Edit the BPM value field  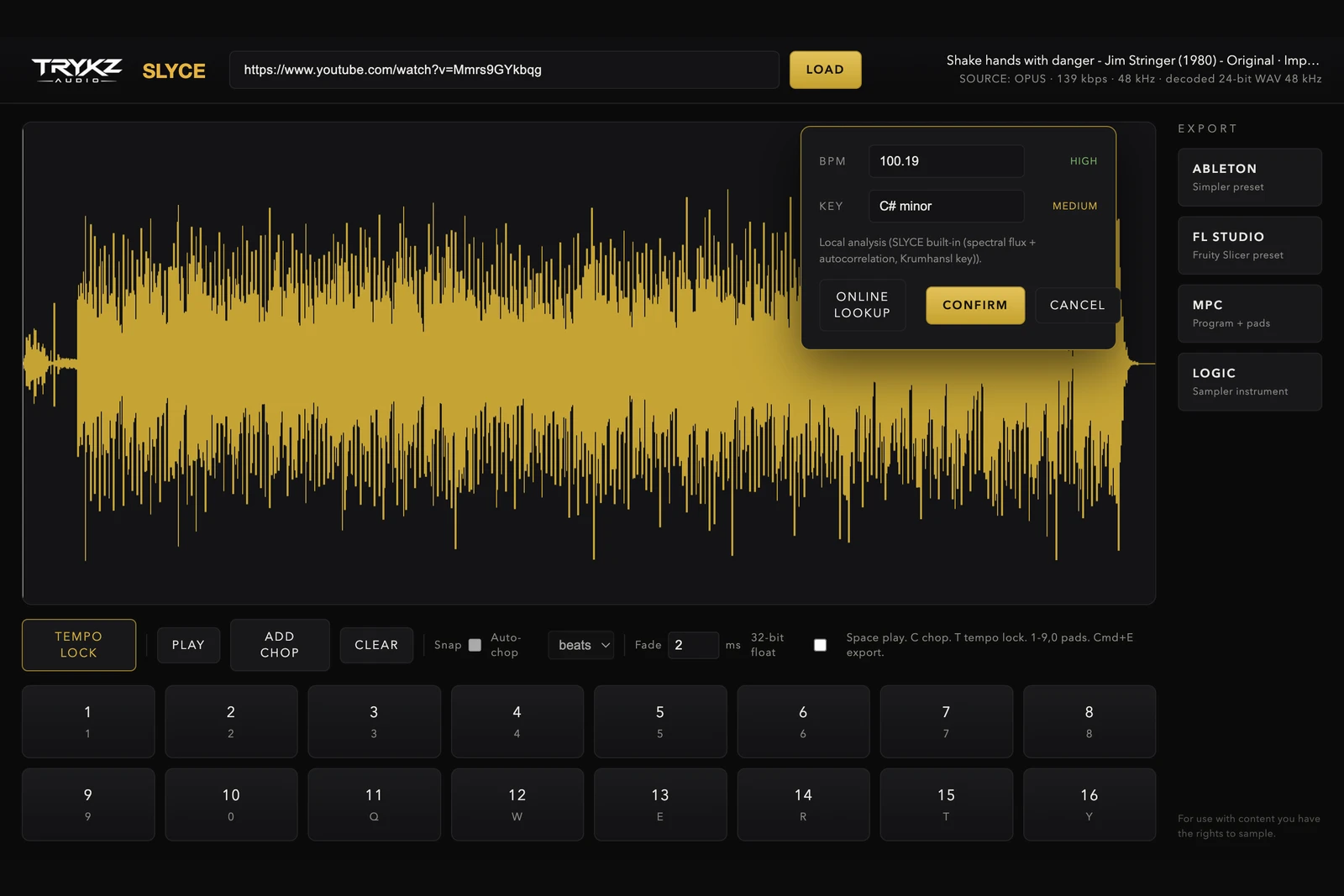coord(946,161)
